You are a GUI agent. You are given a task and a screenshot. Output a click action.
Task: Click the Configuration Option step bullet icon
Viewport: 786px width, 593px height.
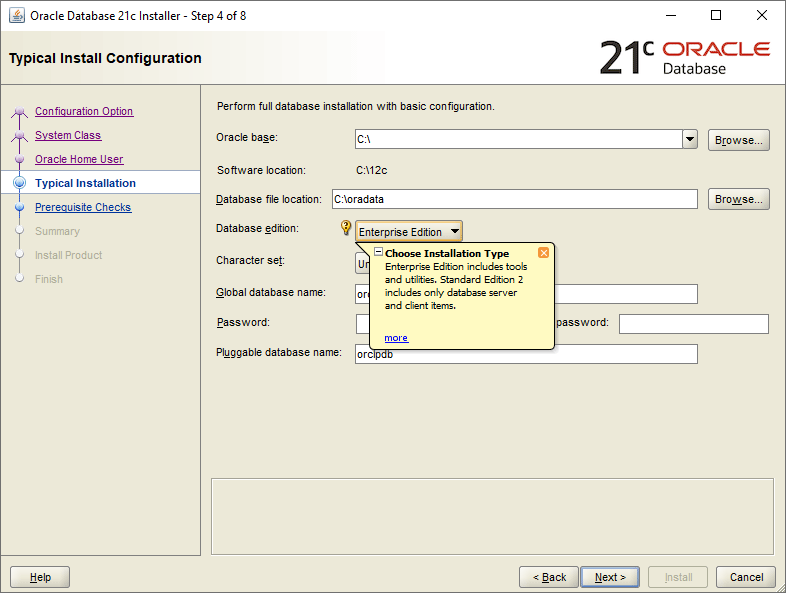pos(20,111)
